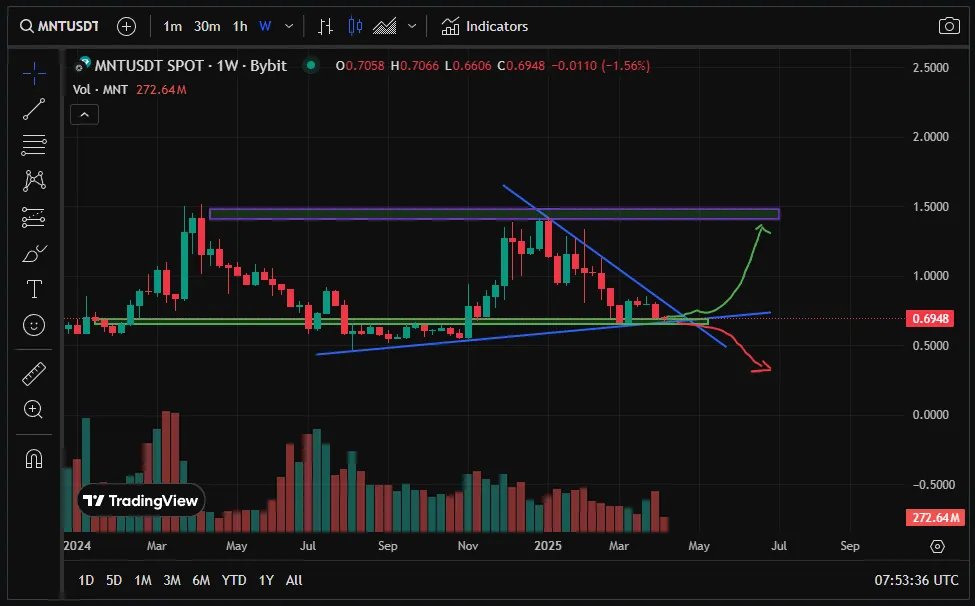The image size is (975, 606).
Task: Select the crosshair cursor tool
Action: click(x=34, y=73)
